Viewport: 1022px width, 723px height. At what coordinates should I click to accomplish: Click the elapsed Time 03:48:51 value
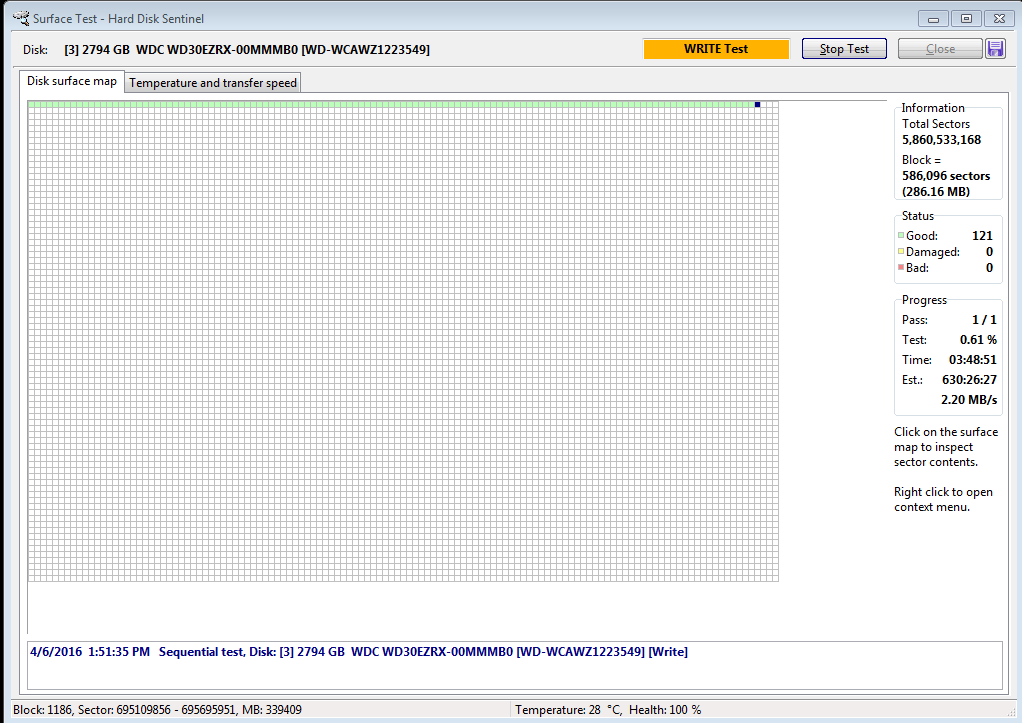click(972, 360)
